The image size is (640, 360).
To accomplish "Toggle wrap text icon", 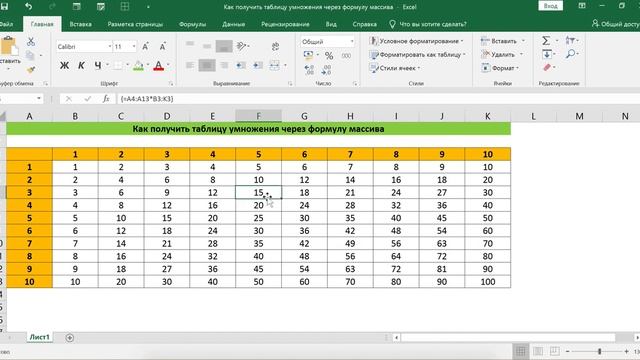I will click(276, 46).
